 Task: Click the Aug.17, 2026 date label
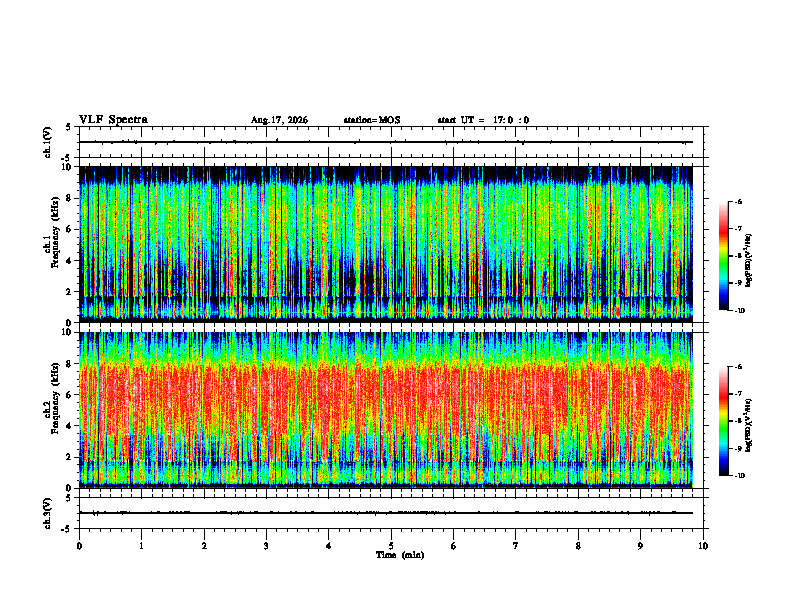(279, 120)
